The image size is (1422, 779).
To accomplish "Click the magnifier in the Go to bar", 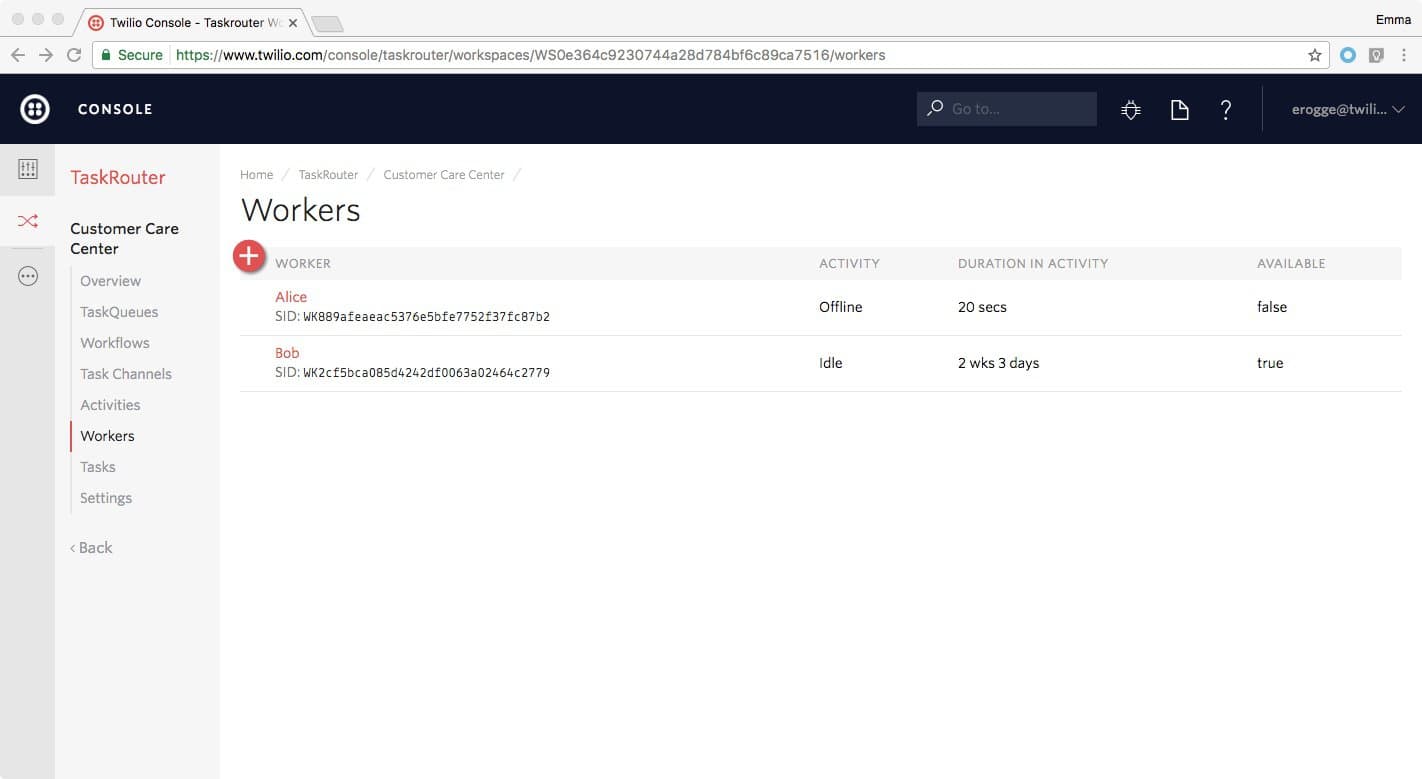I will 934,108.
